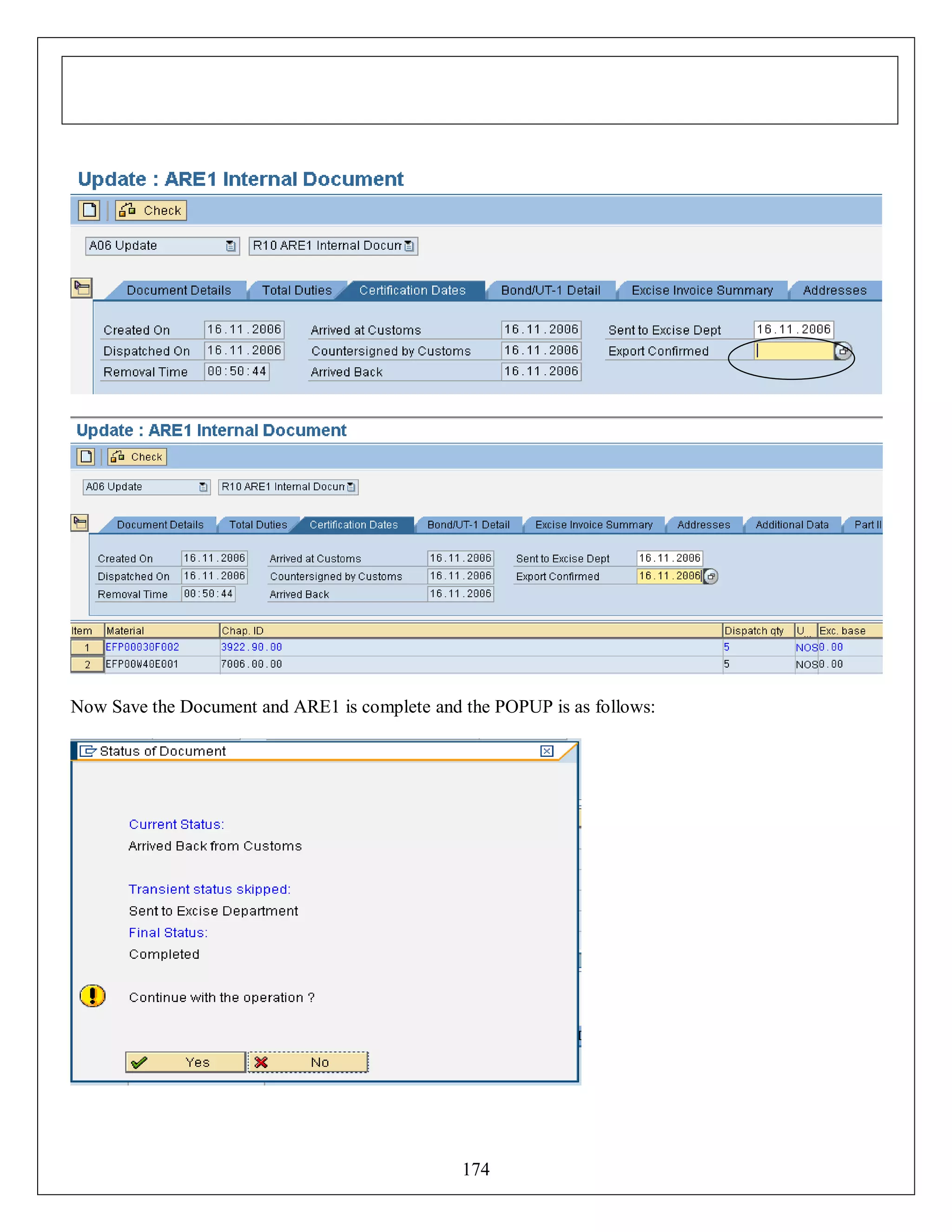Expand the R10 ARE1 Internal Document dropdown, upper window
952x1232 pixels.
tap(409, 246)
